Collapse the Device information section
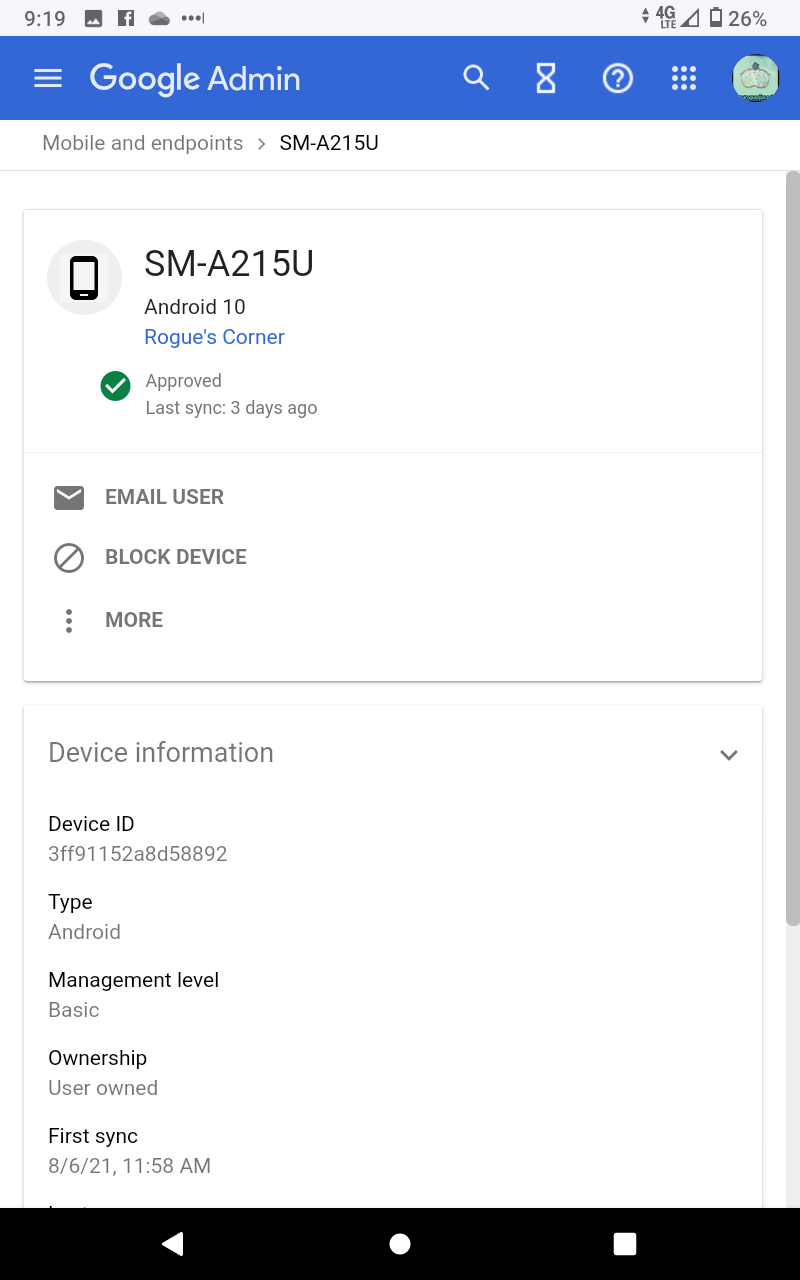 [x=729, y=755]
